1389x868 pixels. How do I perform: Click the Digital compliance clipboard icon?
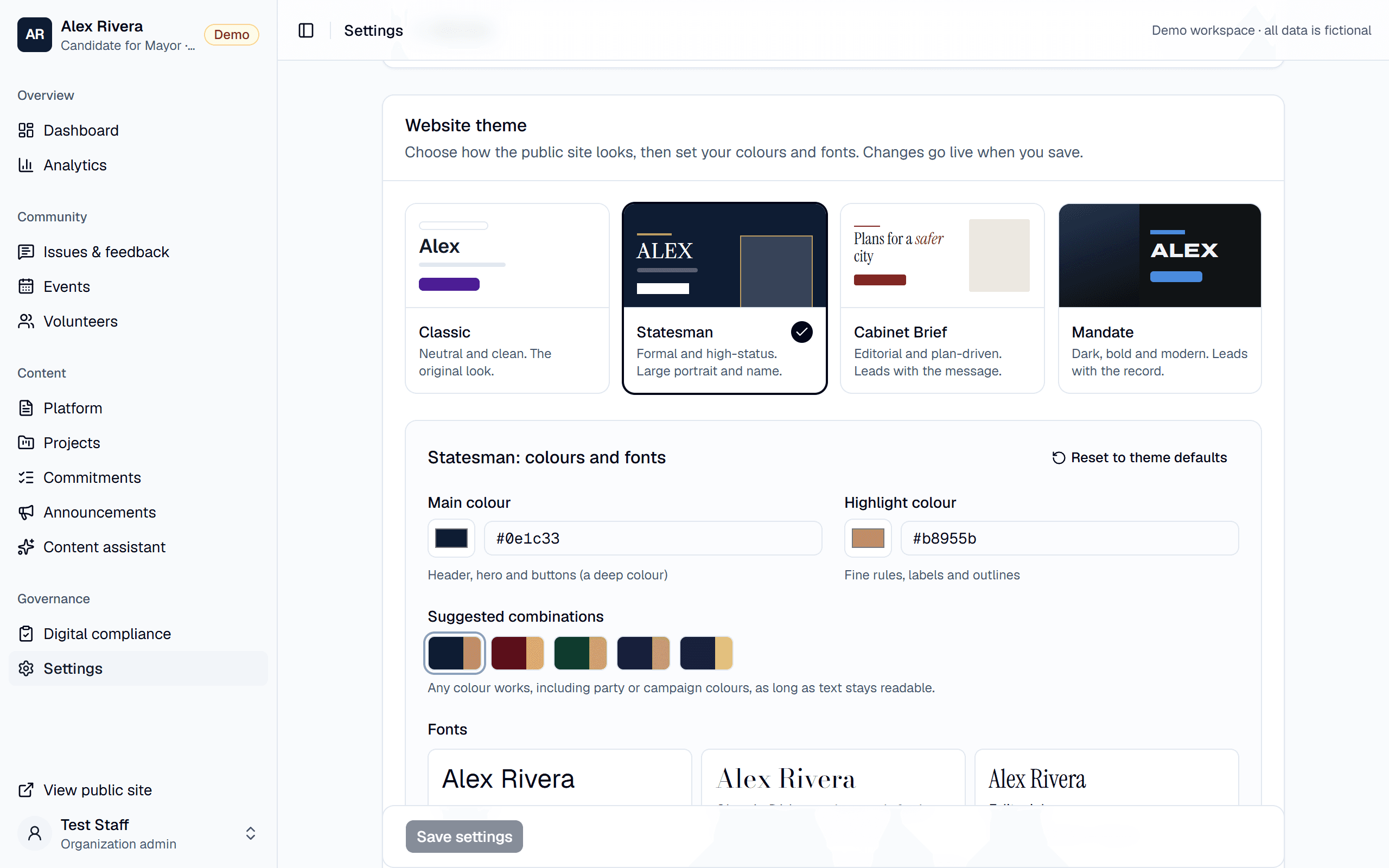pyautogui.click(x=26, y=634)
